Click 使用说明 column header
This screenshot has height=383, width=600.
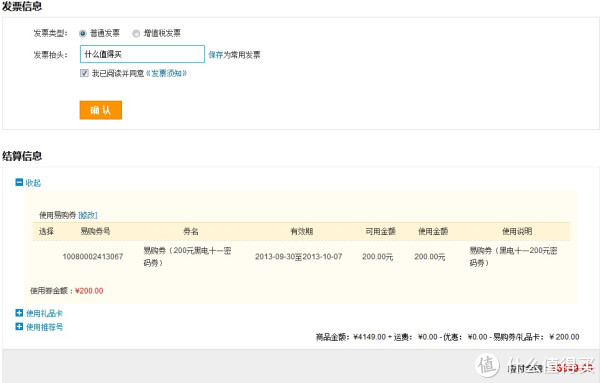point(517,231)
